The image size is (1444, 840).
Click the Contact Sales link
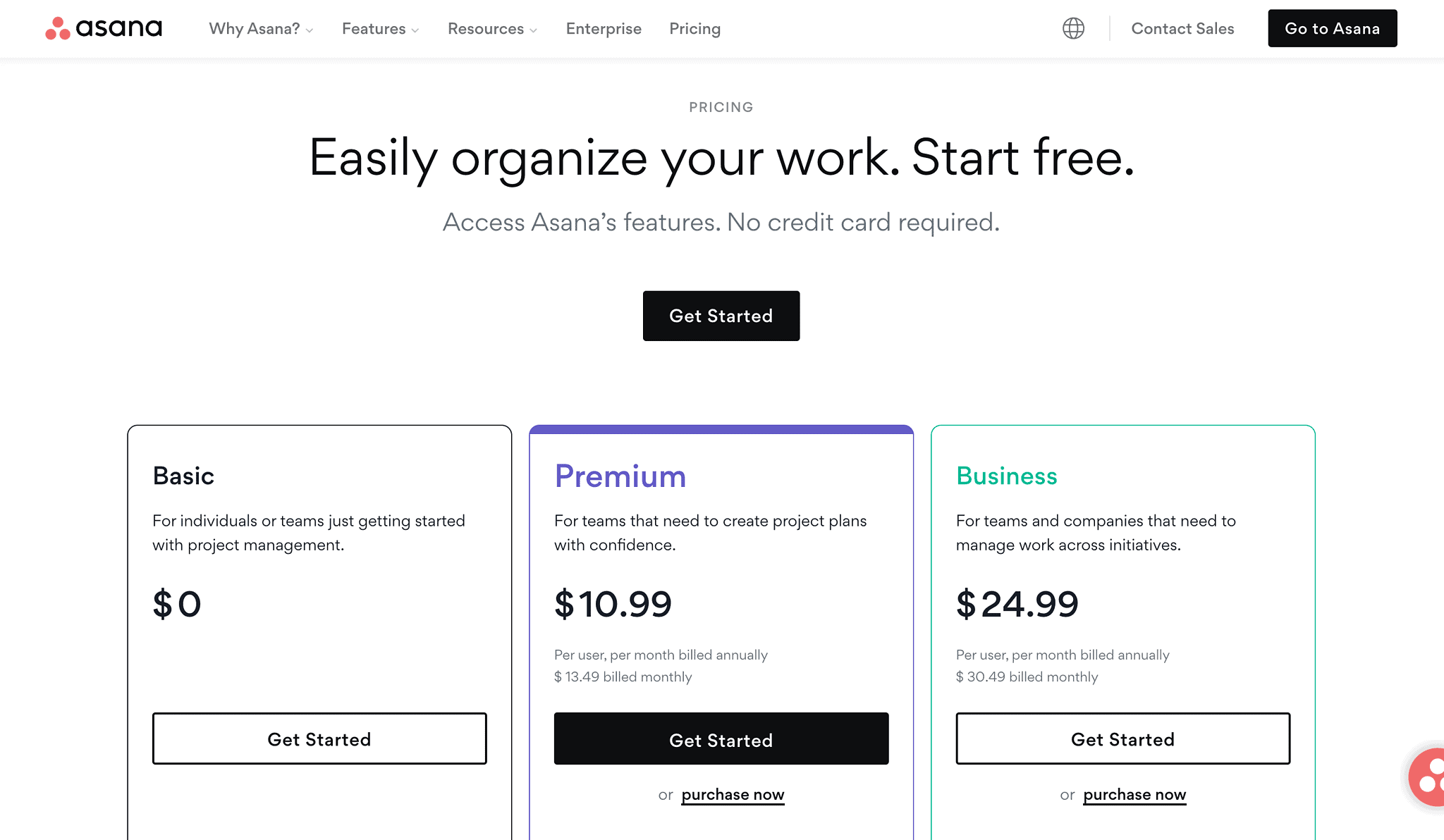click(1182, 29)
